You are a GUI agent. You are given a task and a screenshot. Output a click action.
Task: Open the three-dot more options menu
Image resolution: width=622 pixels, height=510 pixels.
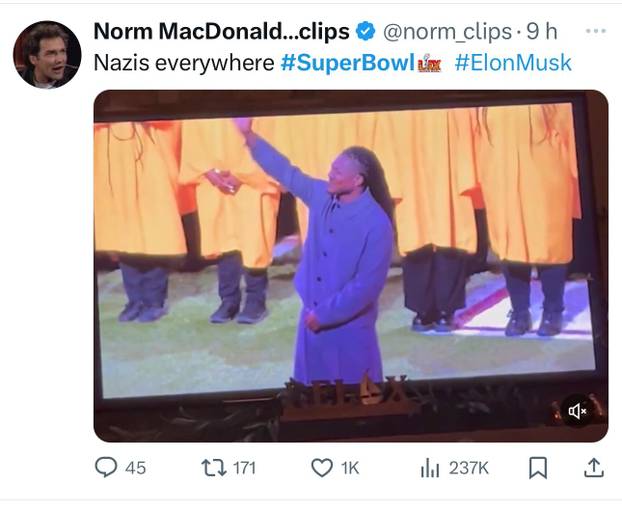pyautogui.click(x=596, y=30)
